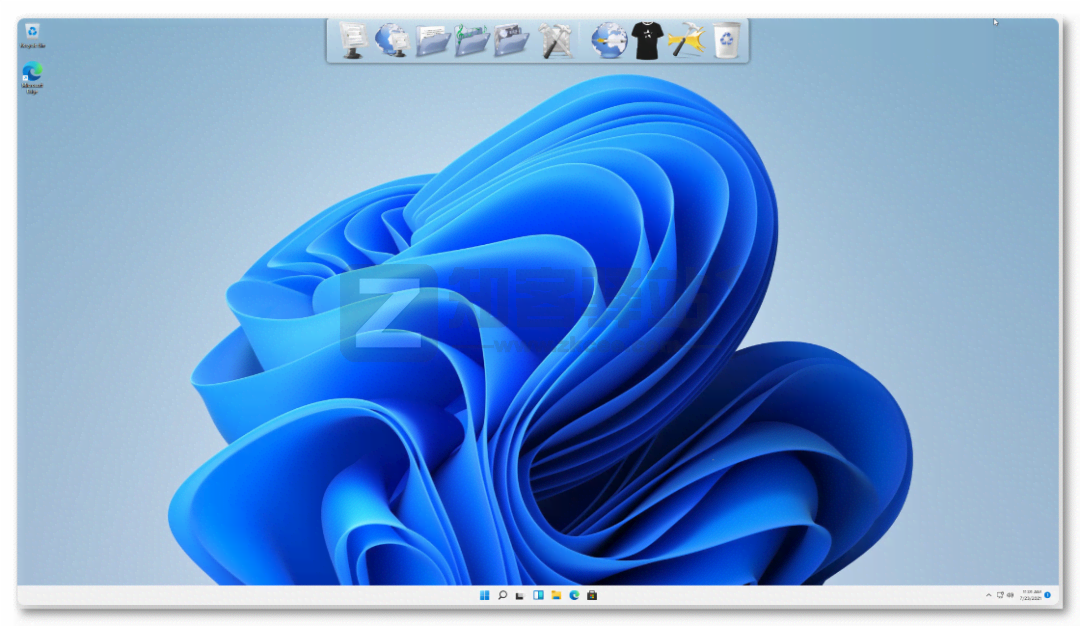Open the volume control in the system tray
1080x626 pixels.
(x=1010, y=594)
